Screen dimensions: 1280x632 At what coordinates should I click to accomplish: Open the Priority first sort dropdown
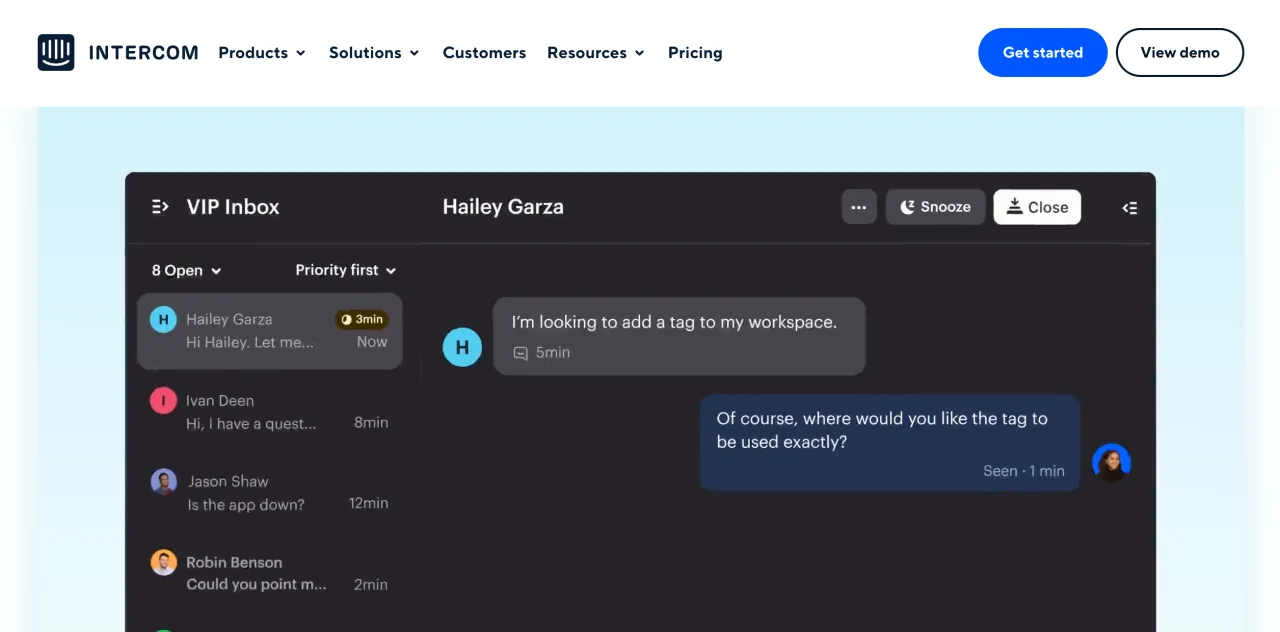[x=346, y=270]
